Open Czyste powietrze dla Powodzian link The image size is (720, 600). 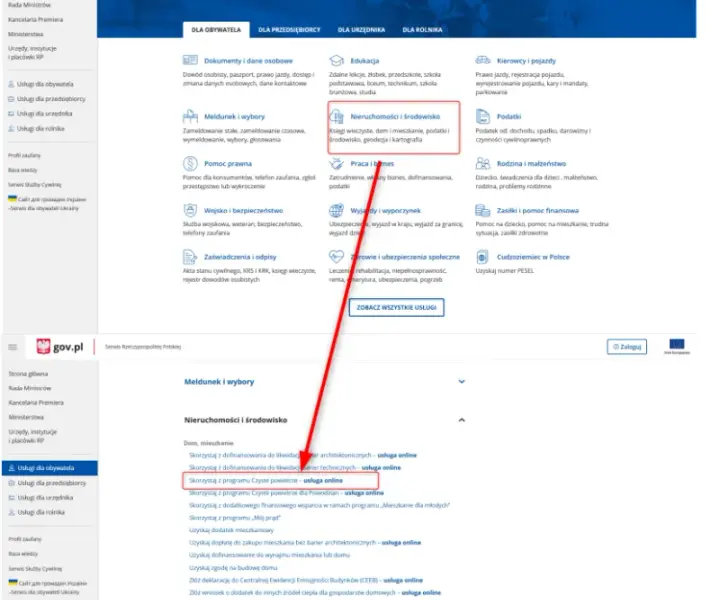click(286, 493)
